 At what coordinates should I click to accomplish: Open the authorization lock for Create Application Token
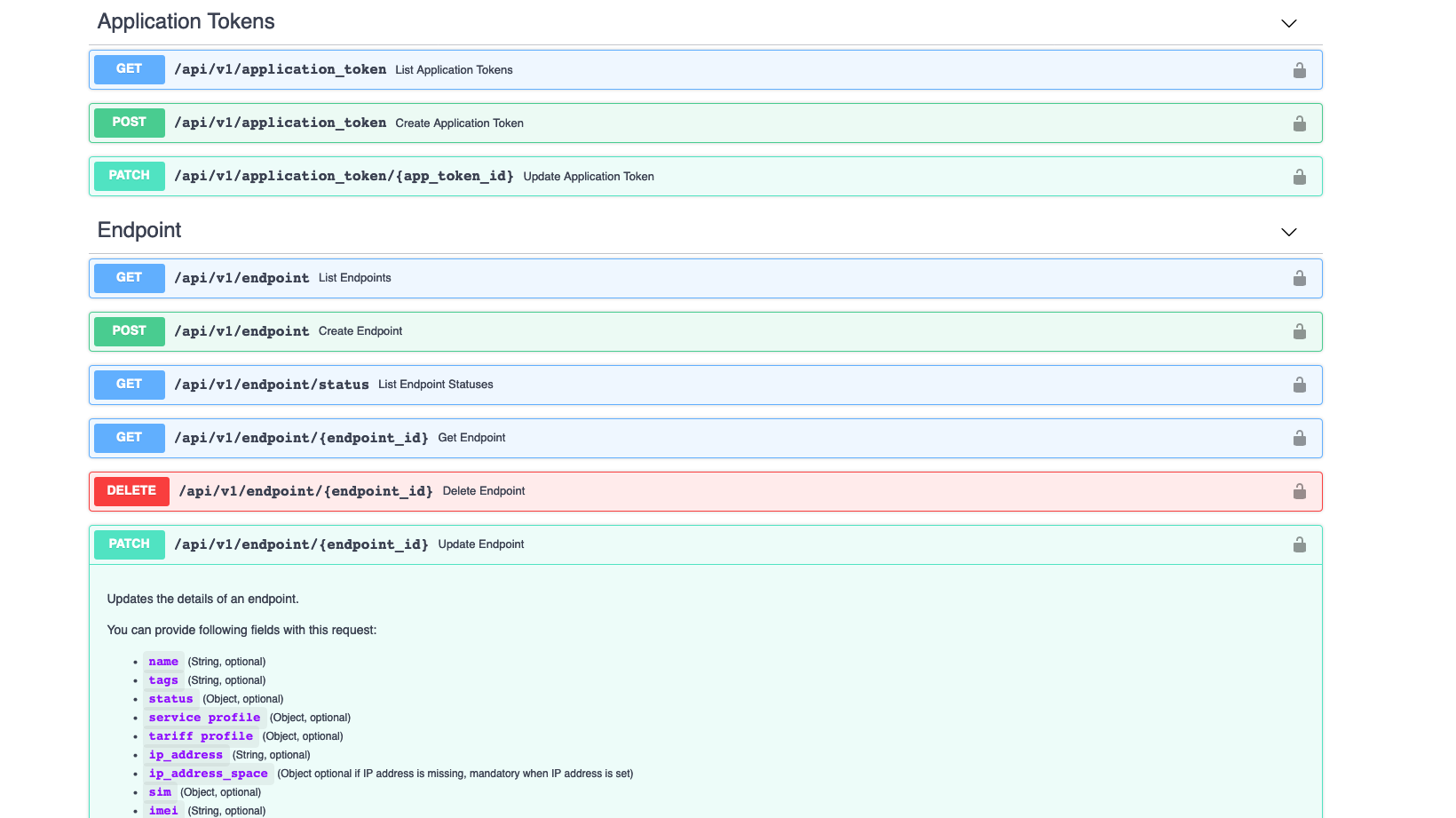point(1300,123)
